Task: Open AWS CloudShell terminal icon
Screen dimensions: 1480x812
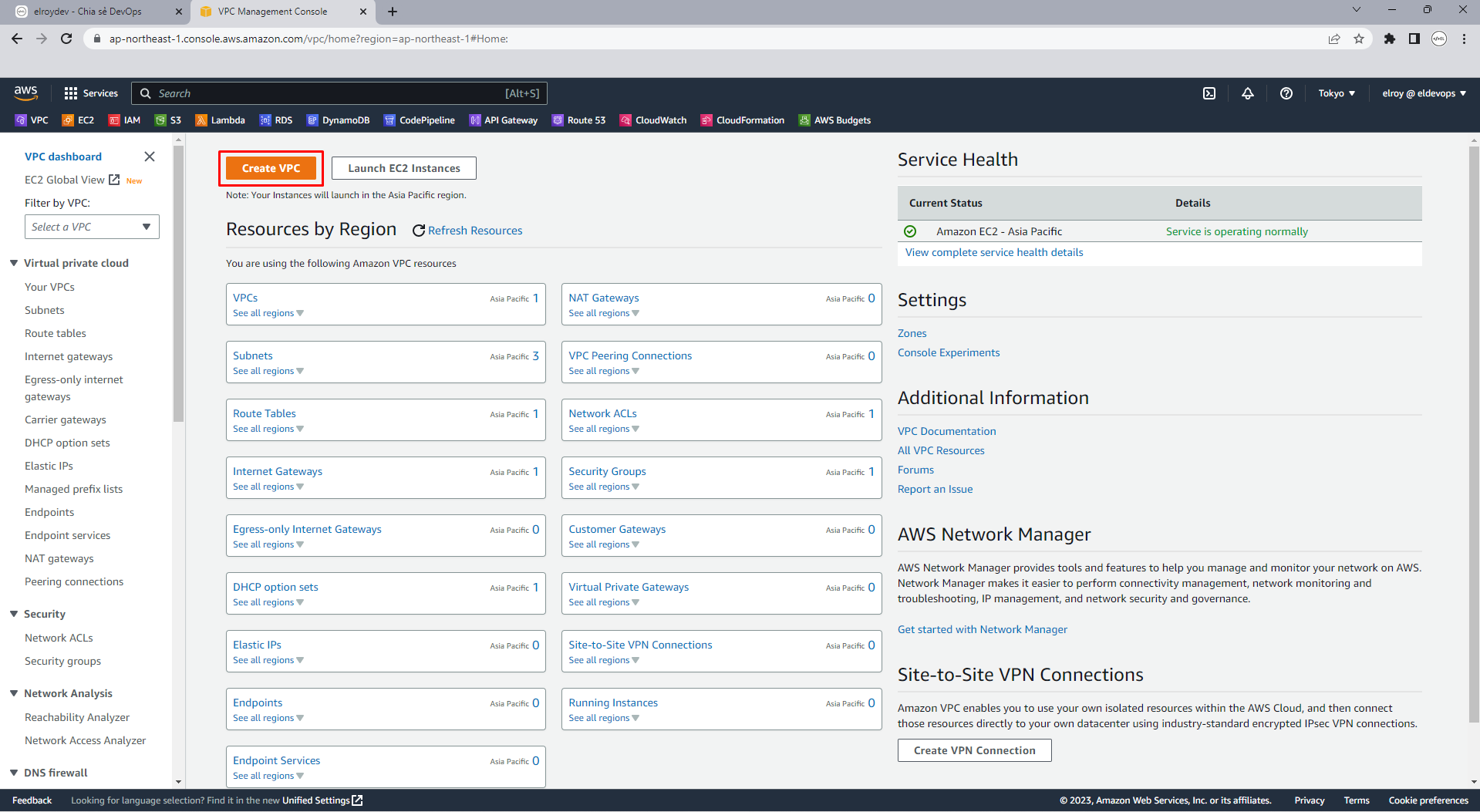Action: (1209, 93)
